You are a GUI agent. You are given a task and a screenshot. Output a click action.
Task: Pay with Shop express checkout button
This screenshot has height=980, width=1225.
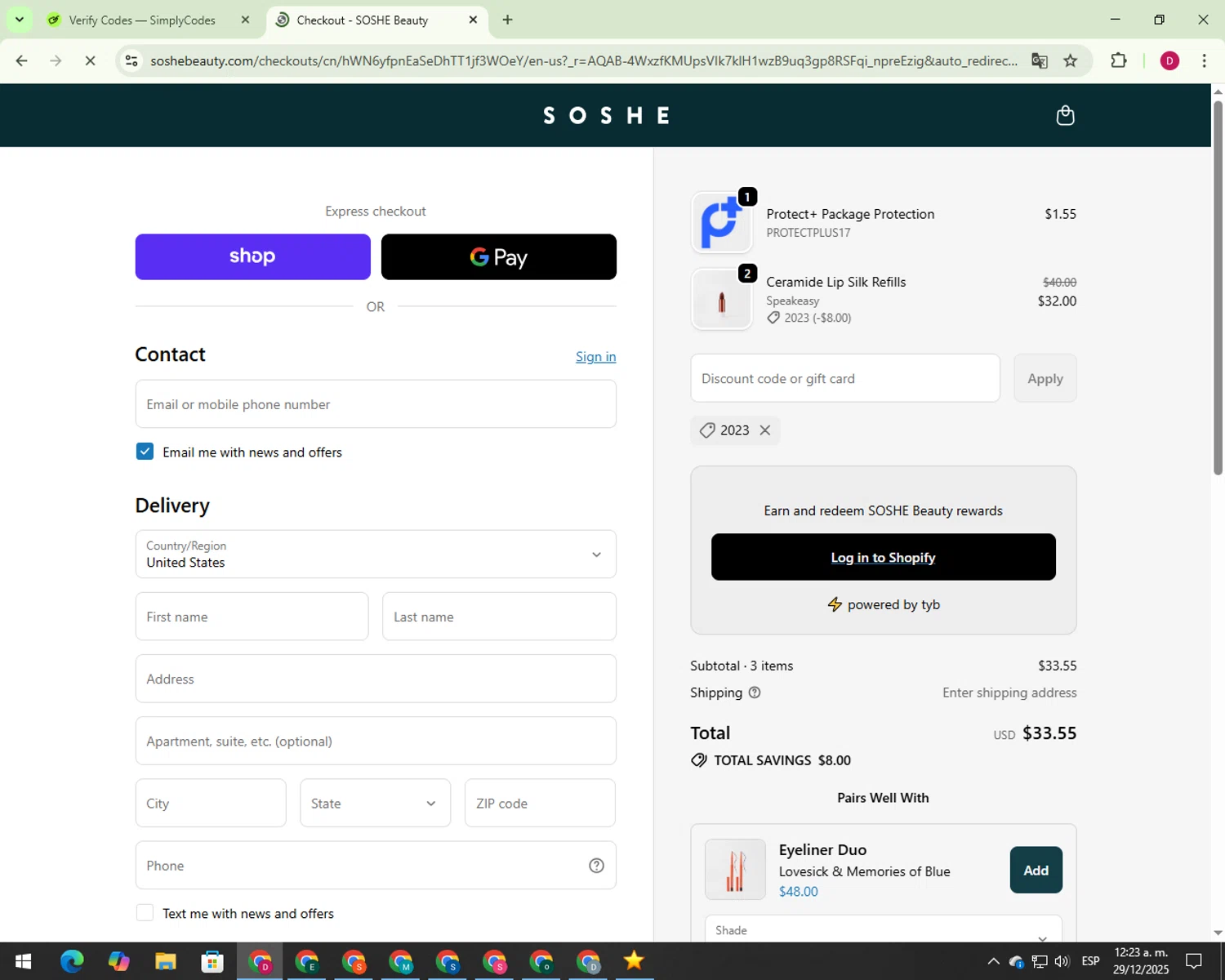tap(253, 257)
